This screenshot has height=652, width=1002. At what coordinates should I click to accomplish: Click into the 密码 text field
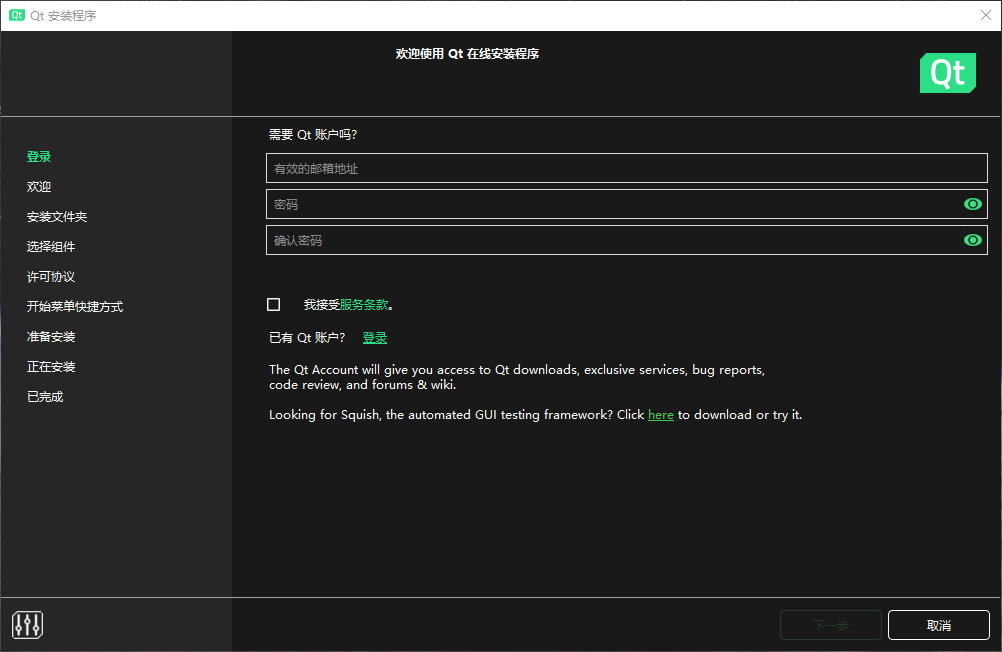pyautogui.click(x=610, y=204)
